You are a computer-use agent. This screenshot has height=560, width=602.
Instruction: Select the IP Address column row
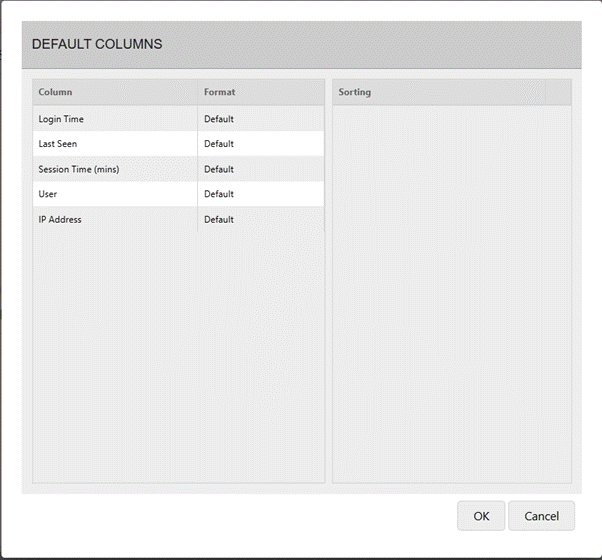pyautogui.click(x=179, y=219)
